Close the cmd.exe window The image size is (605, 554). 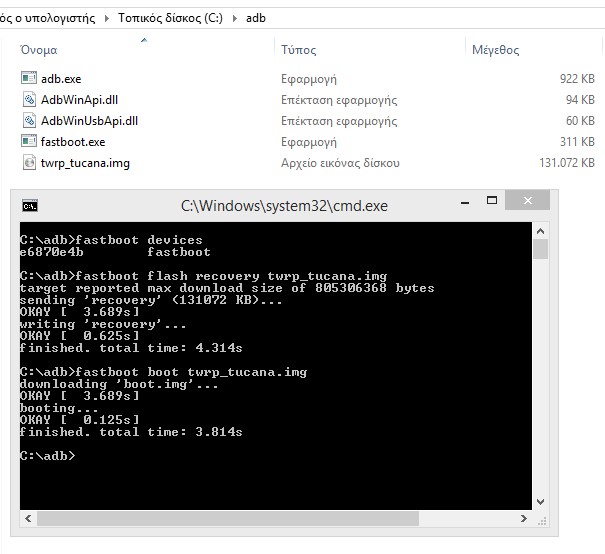pyautogui.click(x=527, y=200)
